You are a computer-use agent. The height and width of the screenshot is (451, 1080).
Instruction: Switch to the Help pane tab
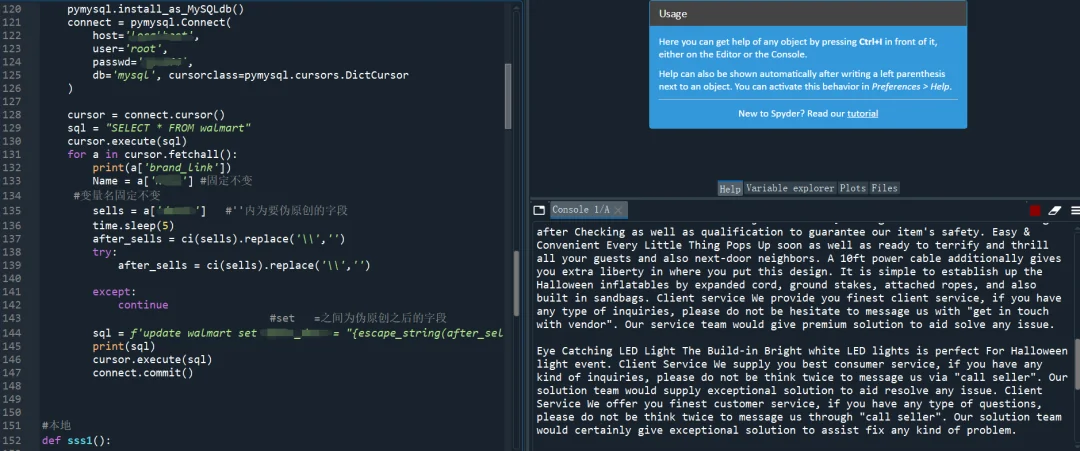coord(730,189)
